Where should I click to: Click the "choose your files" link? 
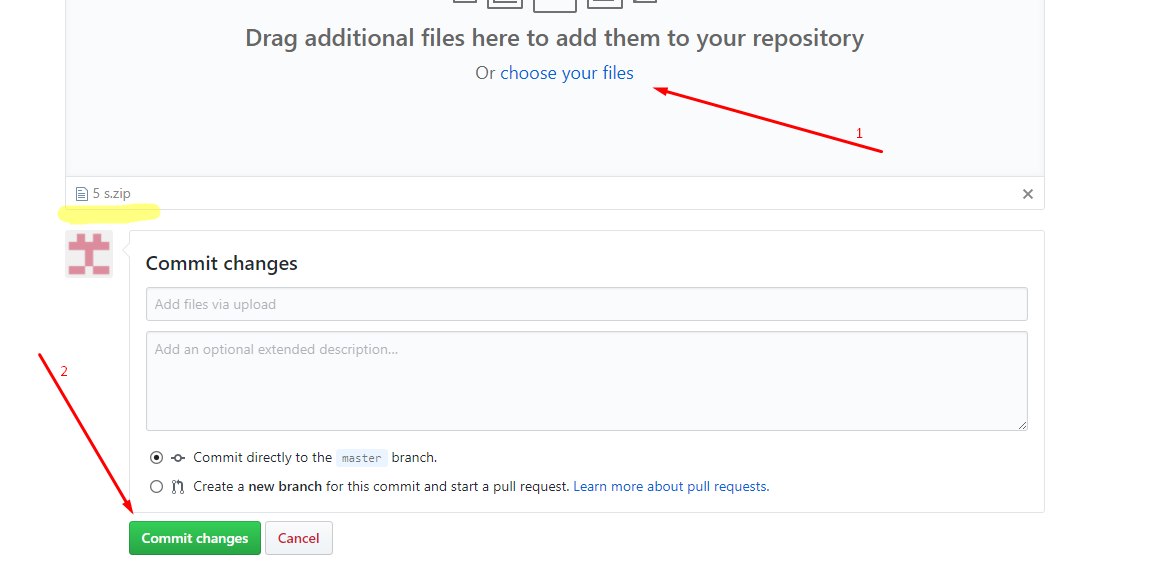point(566,73)
